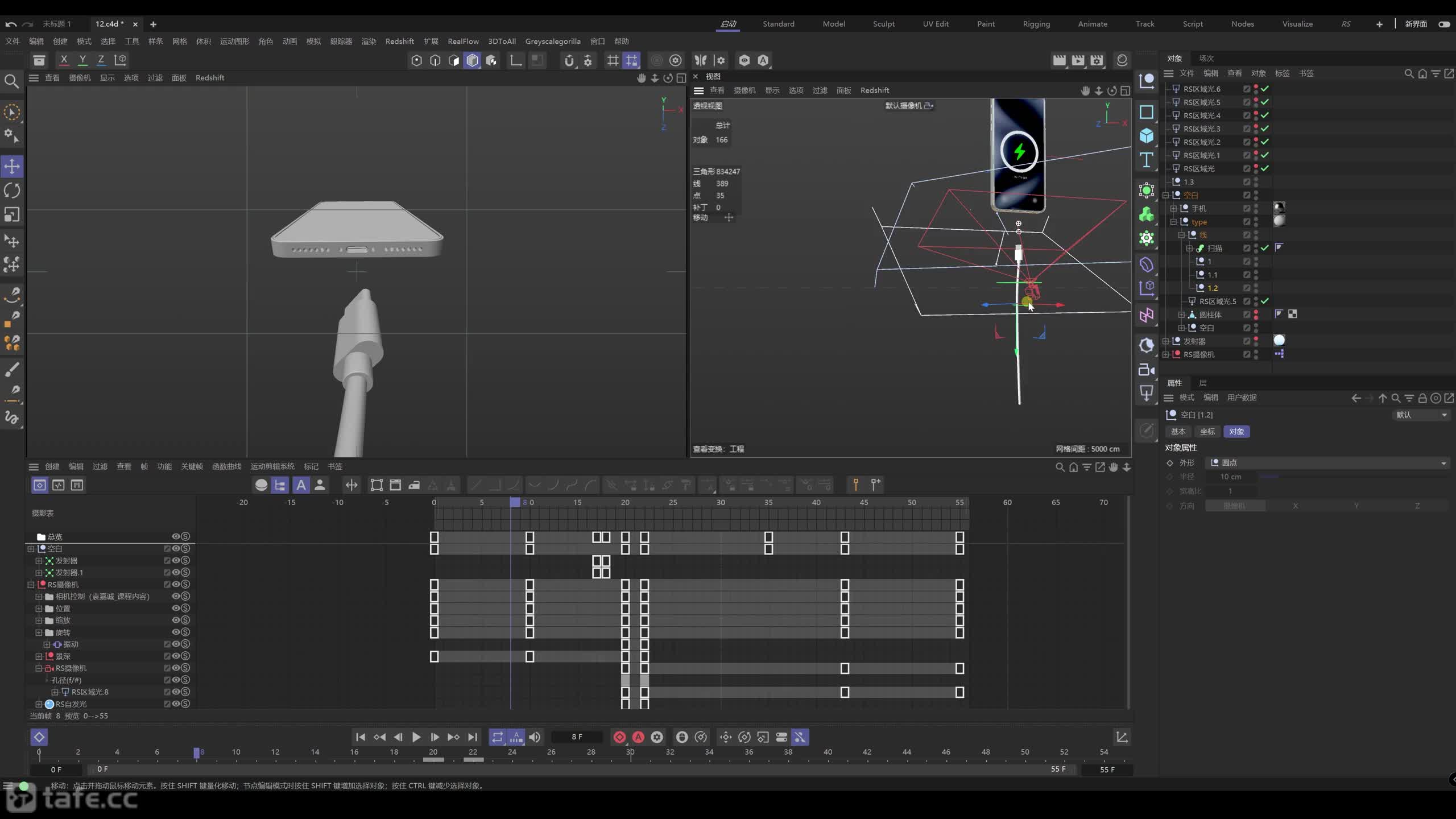Select the Move tool in left toolbar
The width and height of the screenshot is (1456, 819).
coord(12,167)
